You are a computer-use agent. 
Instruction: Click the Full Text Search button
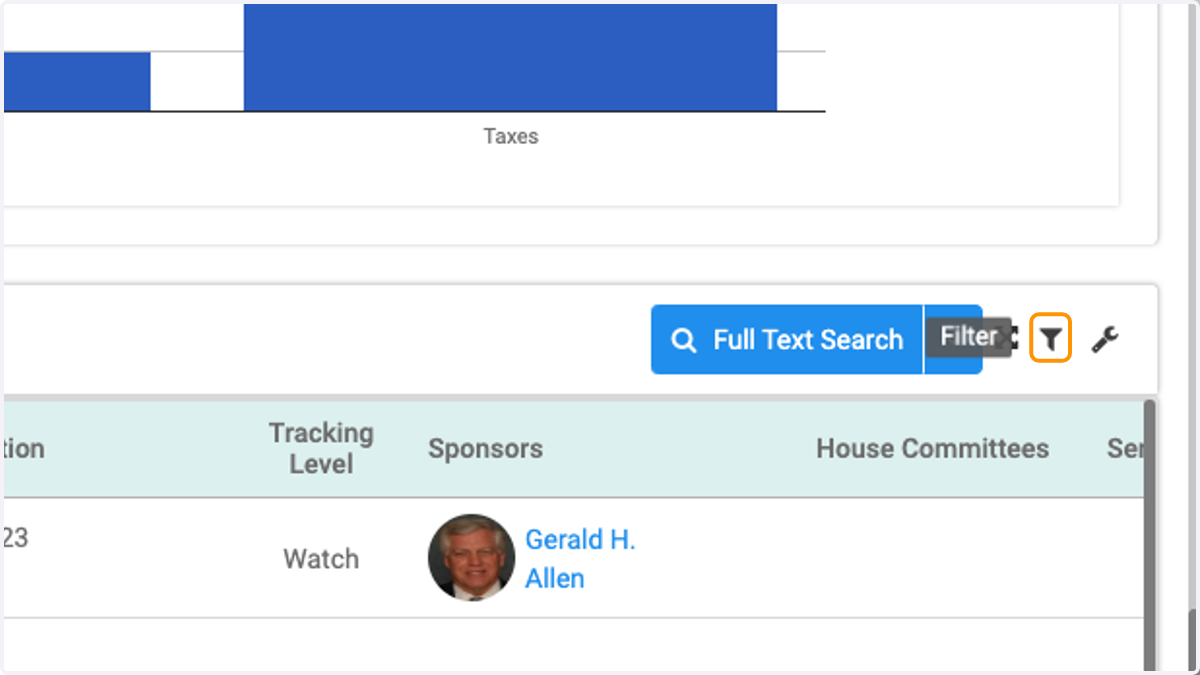(787, 340)
